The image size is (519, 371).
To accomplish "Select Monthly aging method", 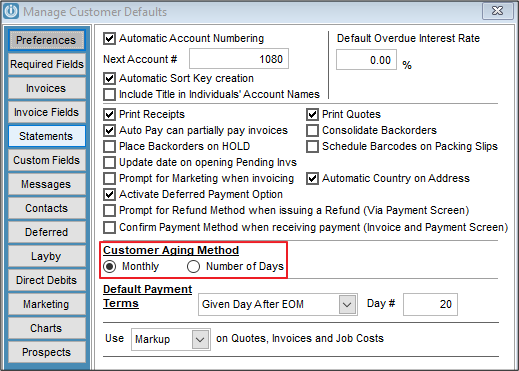I will (110, 266).
